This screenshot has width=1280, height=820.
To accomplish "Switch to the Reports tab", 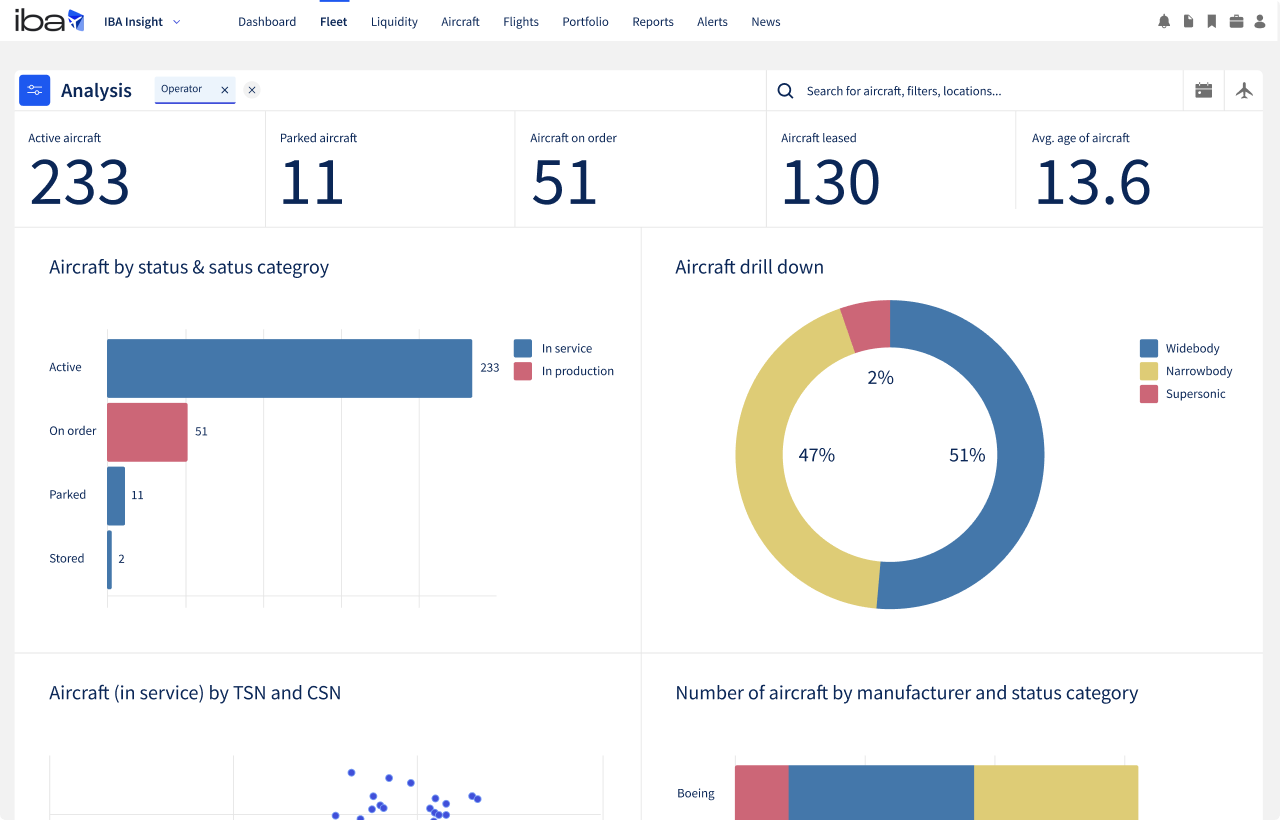I will [653, 21].
